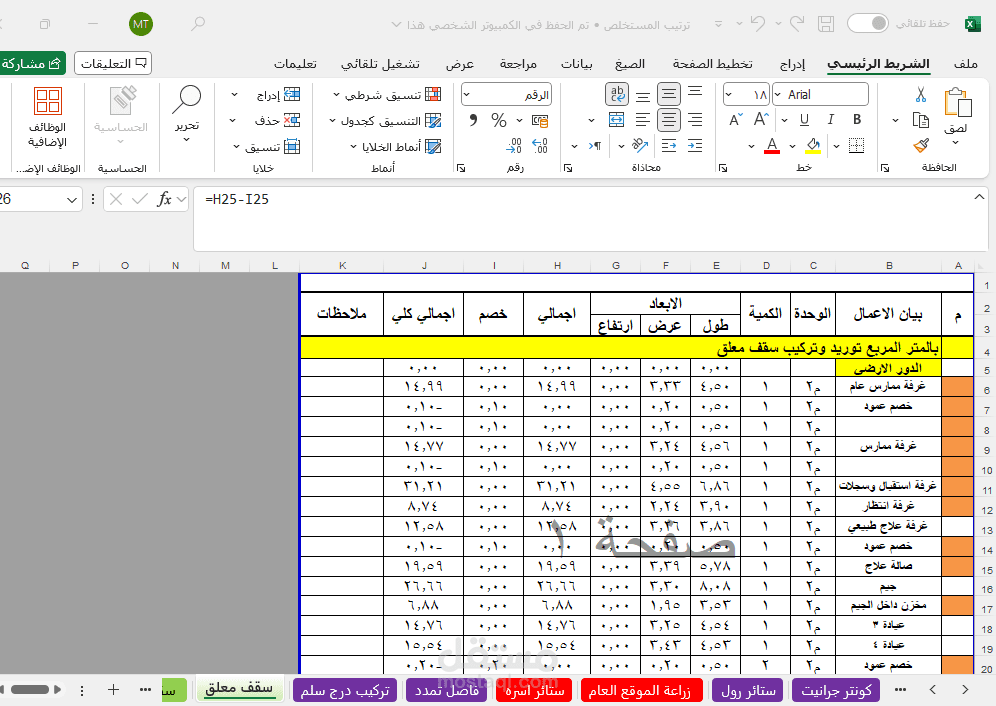Switch to Page Layout tab
This screenshot has height=706, width=996.
713,64
